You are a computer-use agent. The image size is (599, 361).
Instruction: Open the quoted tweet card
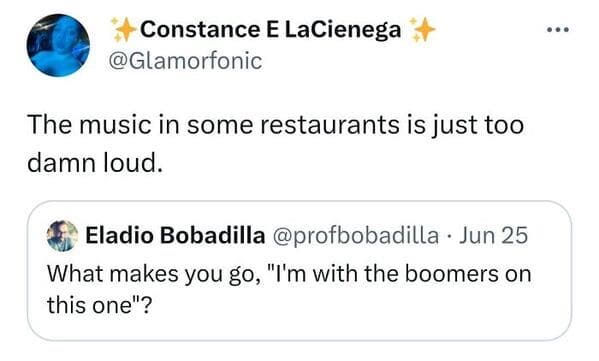pyautogui.click(x=299, y=270)
